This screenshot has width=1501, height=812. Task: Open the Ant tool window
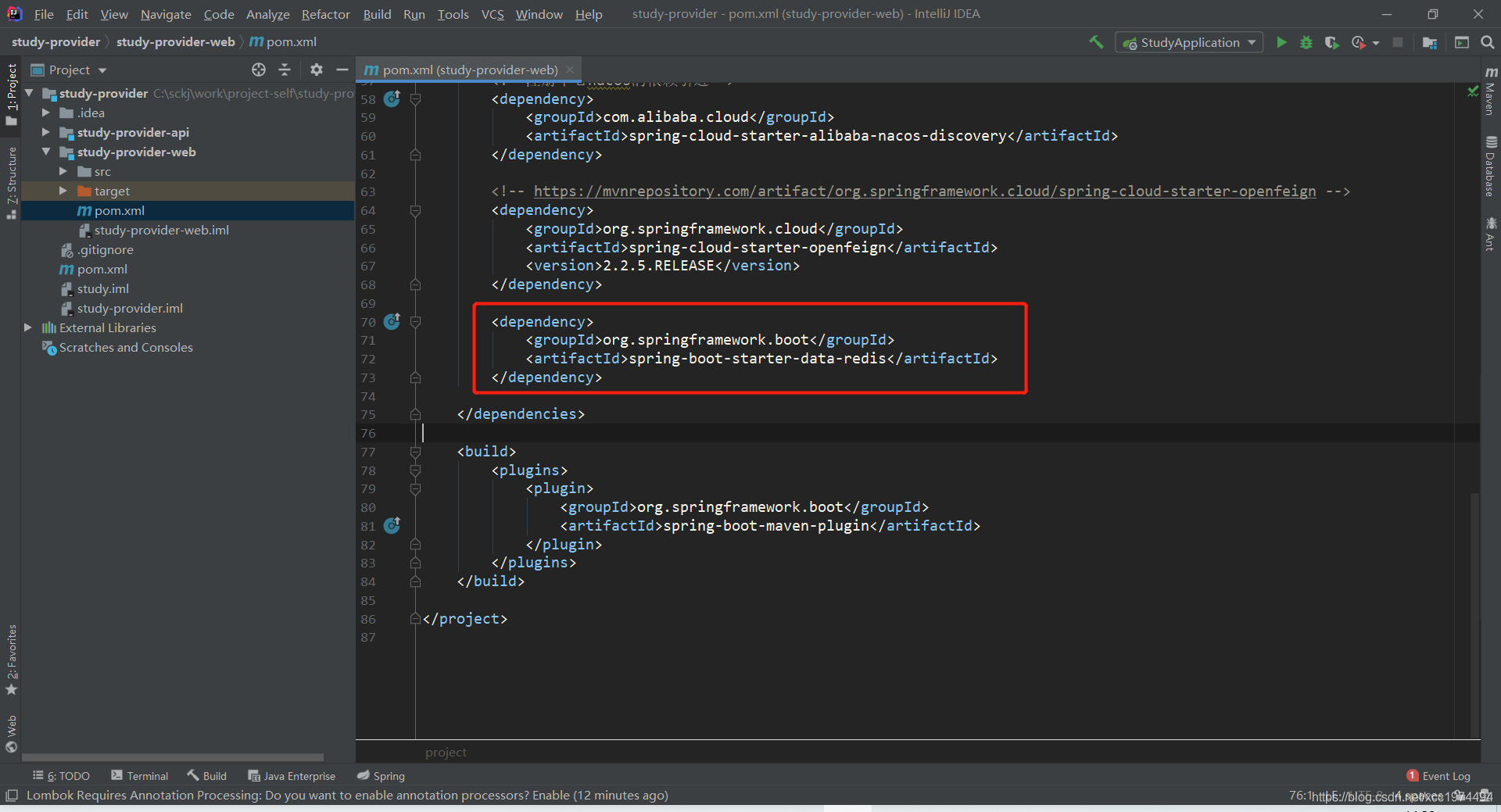click(1491, 234)
